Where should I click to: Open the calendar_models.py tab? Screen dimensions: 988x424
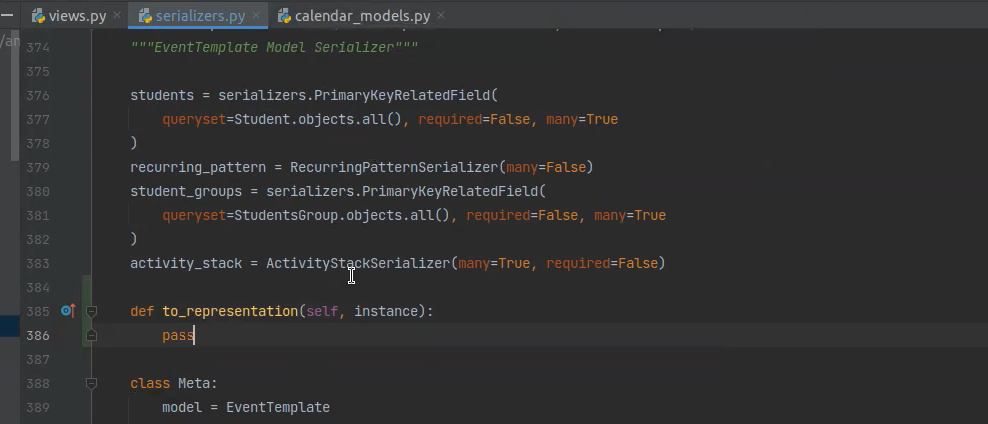tap(362, 16)
